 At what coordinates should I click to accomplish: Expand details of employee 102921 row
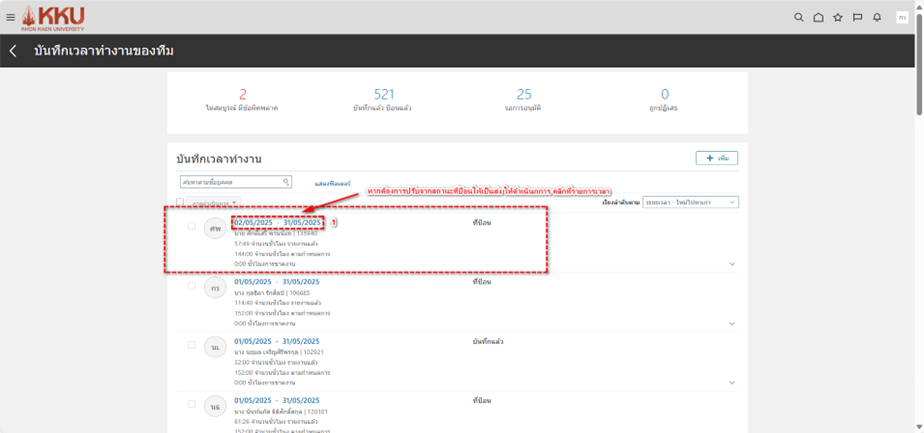pyautogui.click(x=732, y=383)
